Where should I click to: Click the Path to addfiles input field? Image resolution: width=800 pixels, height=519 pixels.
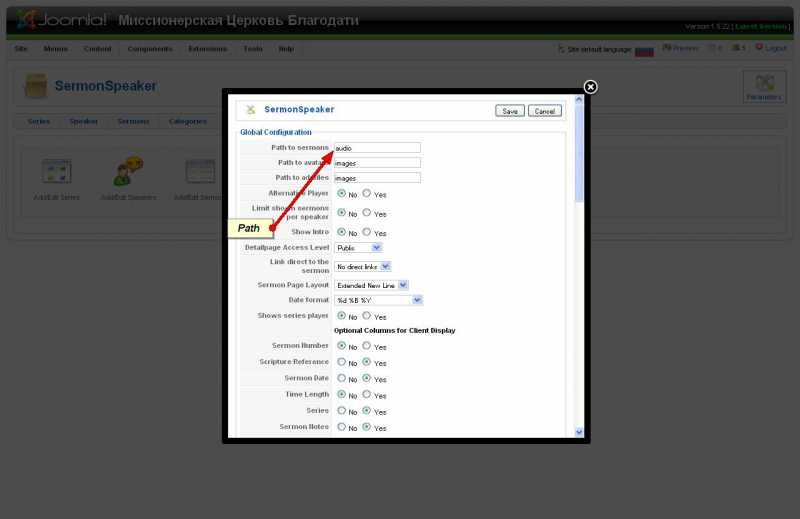377,178
